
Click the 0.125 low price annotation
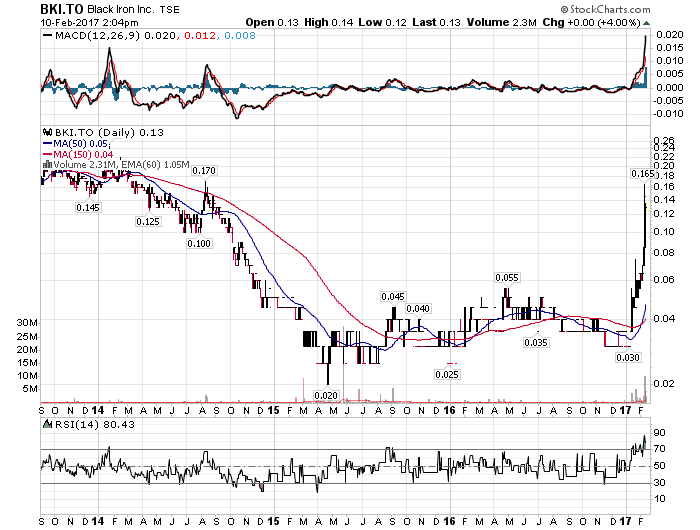tap(148, 221)
